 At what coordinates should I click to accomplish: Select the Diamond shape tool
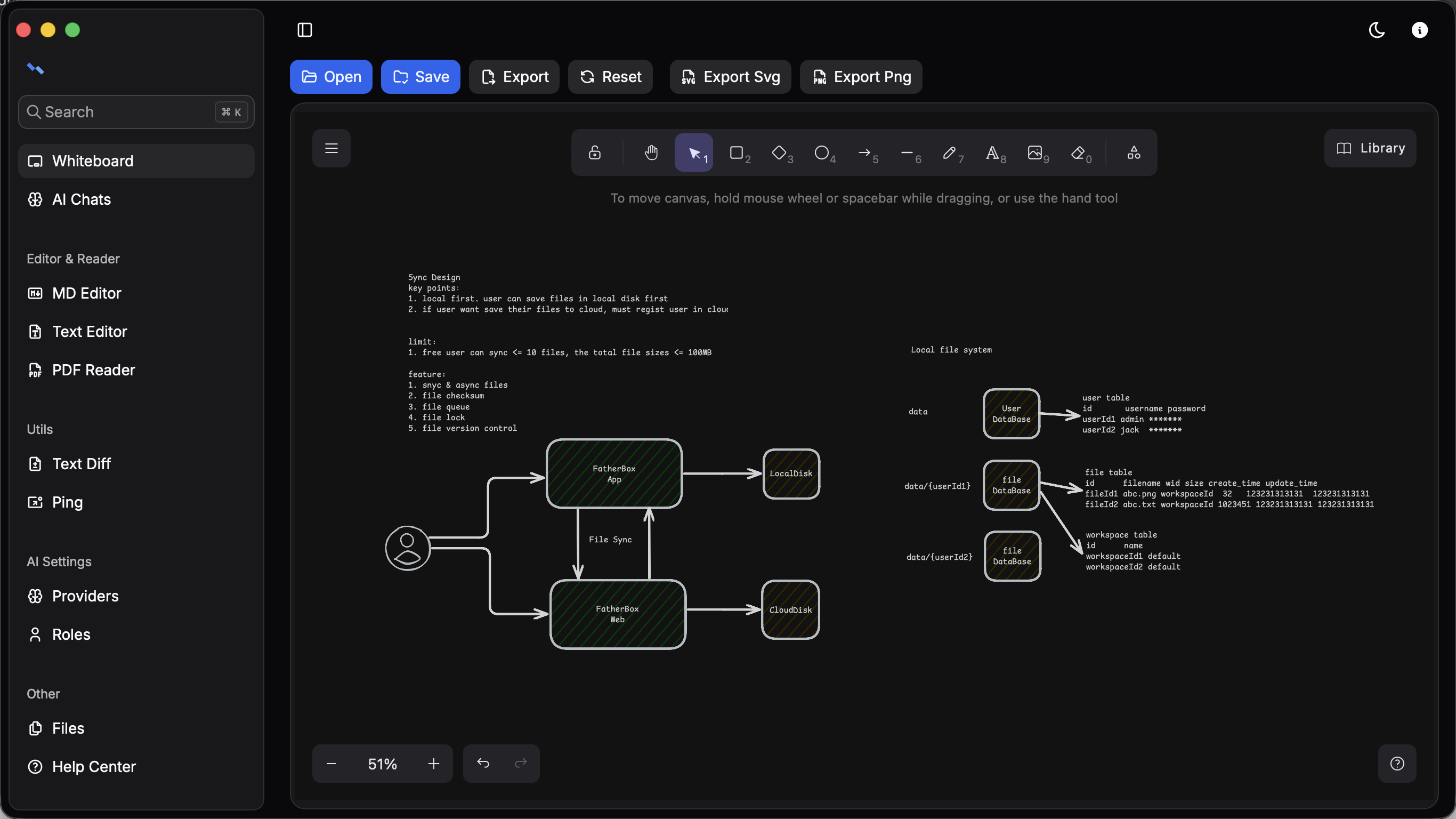tap(780, 152)
